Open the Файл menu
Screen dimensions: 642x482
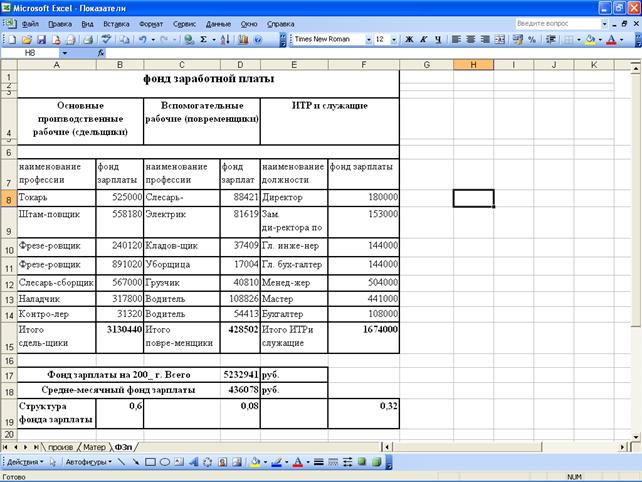[30, 24]
